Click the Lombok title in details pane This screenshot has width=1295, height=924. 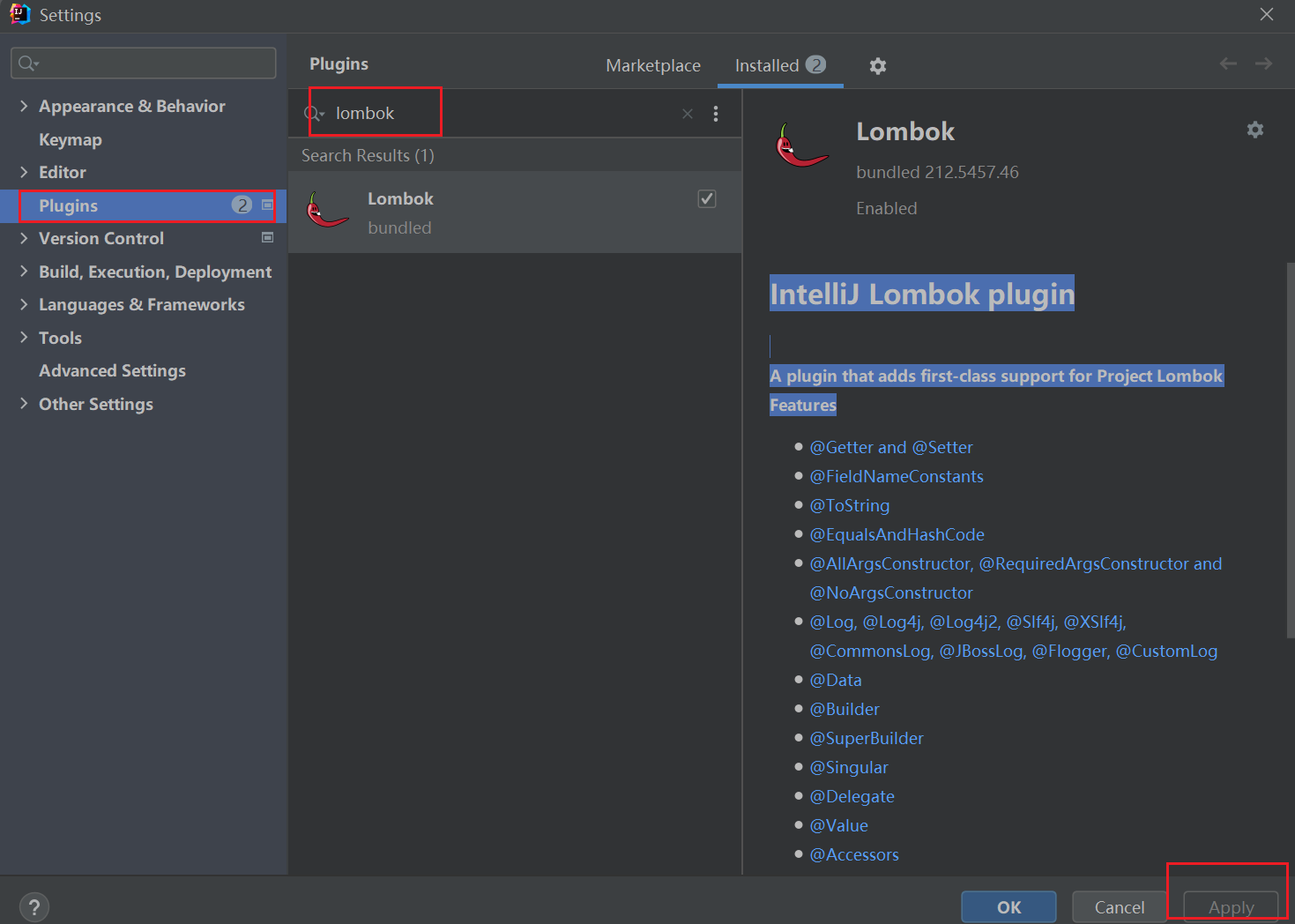coord(905,131)
